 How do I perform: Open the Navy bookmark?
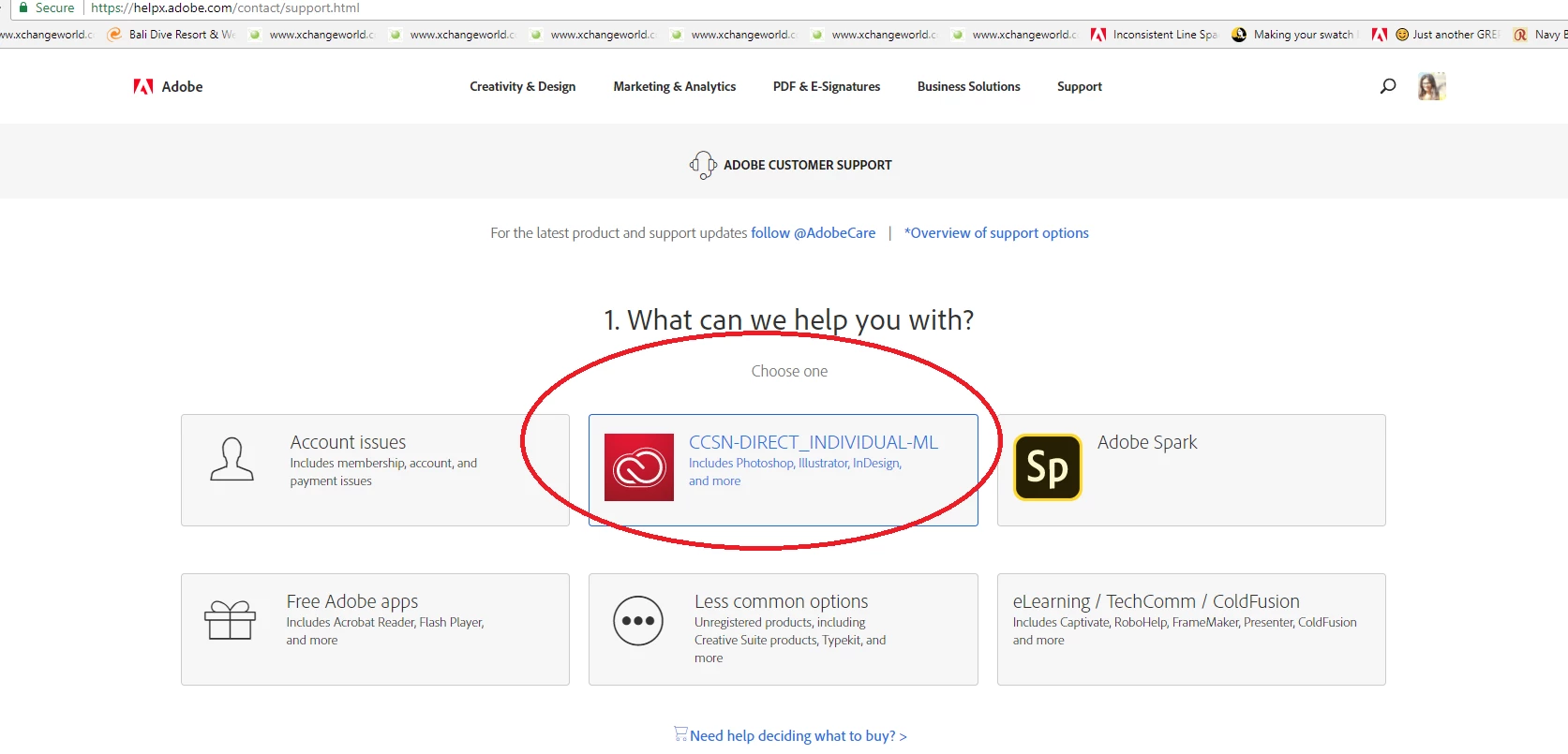1540,35
